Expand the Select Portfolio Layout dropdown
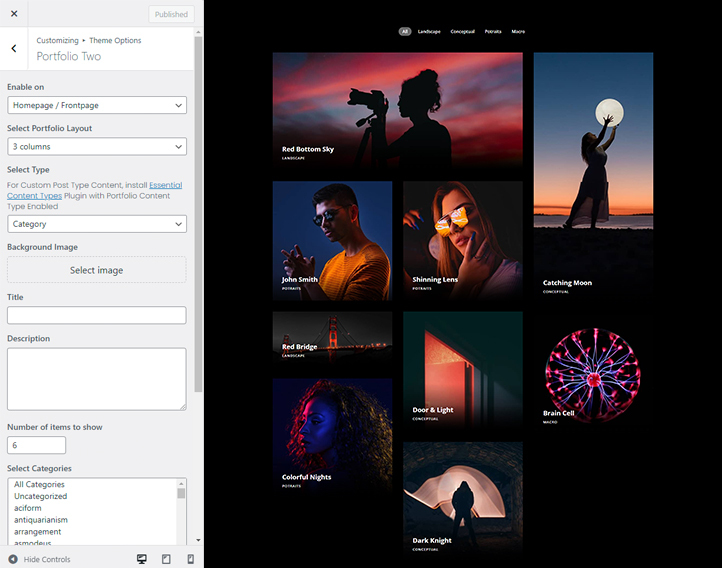 [x=96, y=147]
